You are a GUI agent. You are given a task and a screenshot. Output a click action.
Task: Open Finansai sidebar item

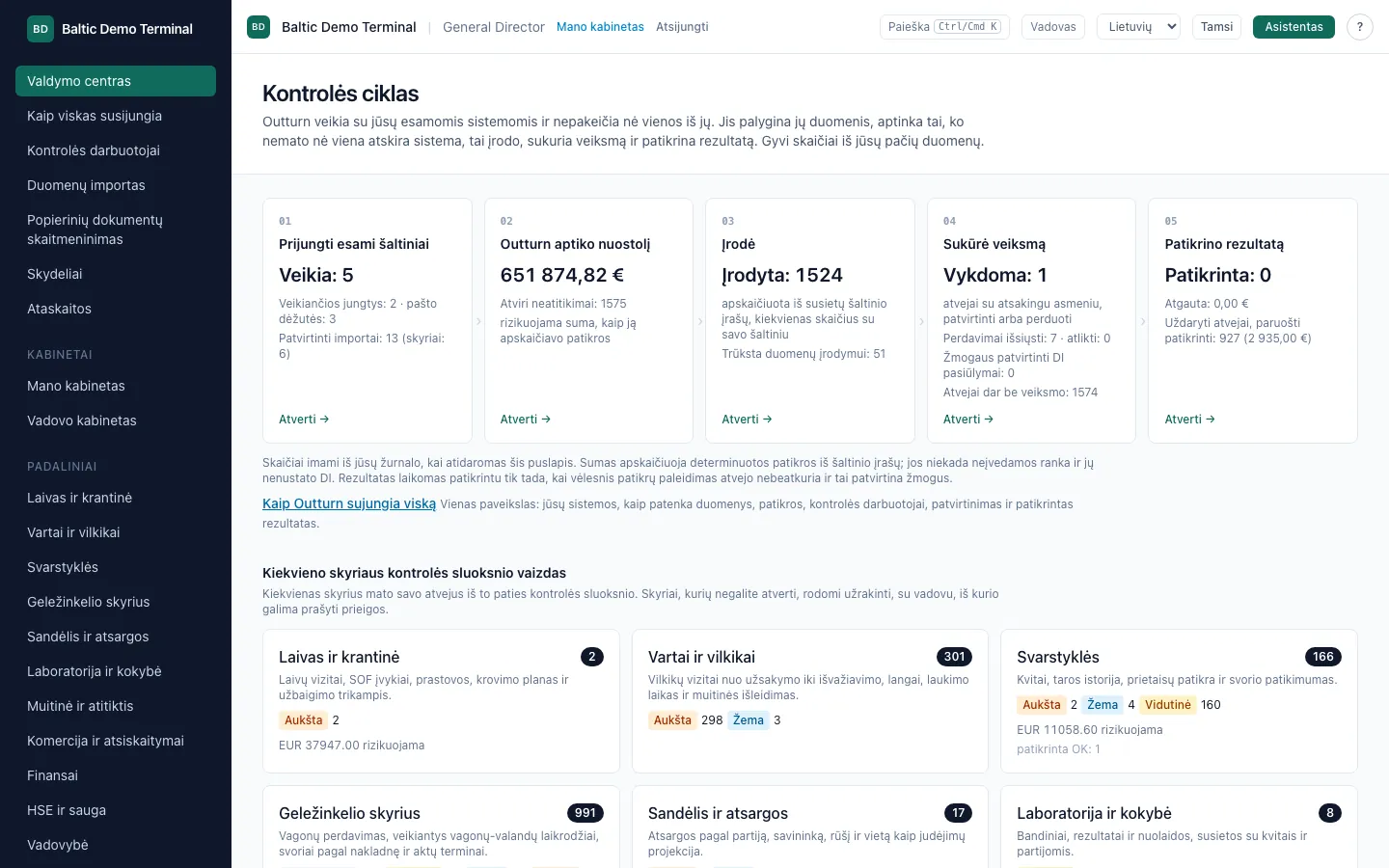tap(116, 775)
